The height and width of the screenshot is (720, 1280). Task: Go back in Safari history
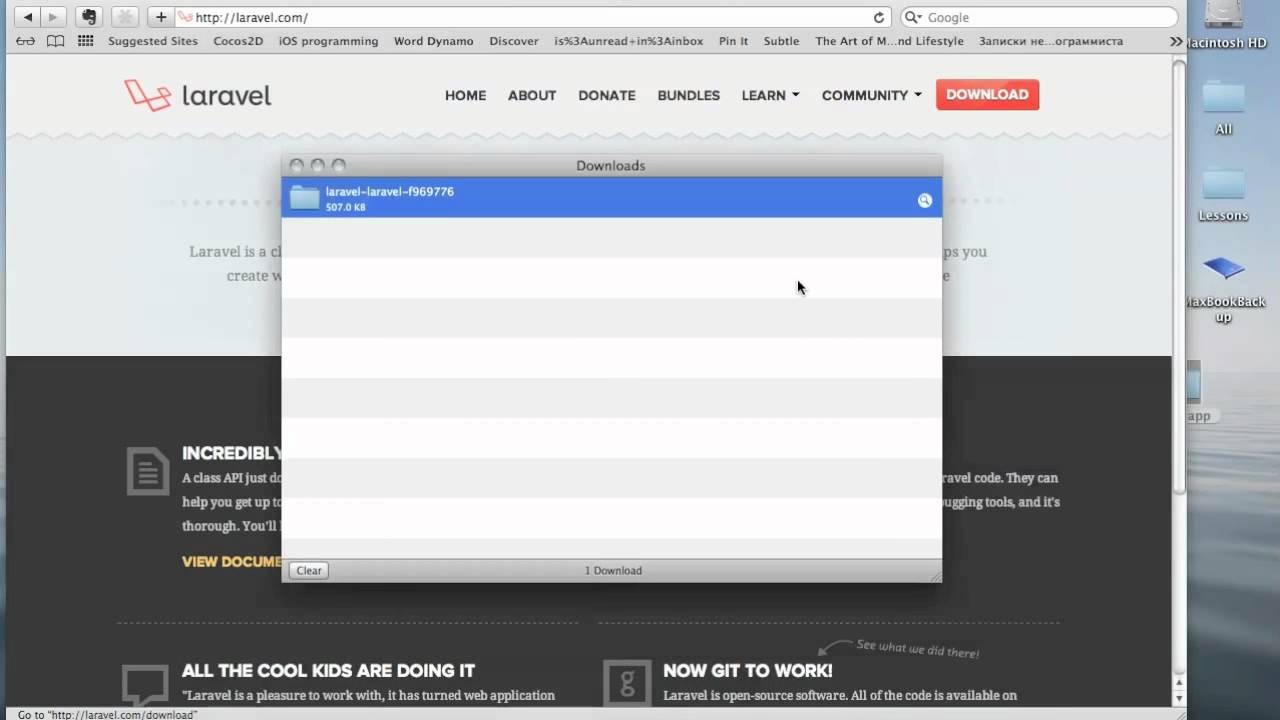28,17
